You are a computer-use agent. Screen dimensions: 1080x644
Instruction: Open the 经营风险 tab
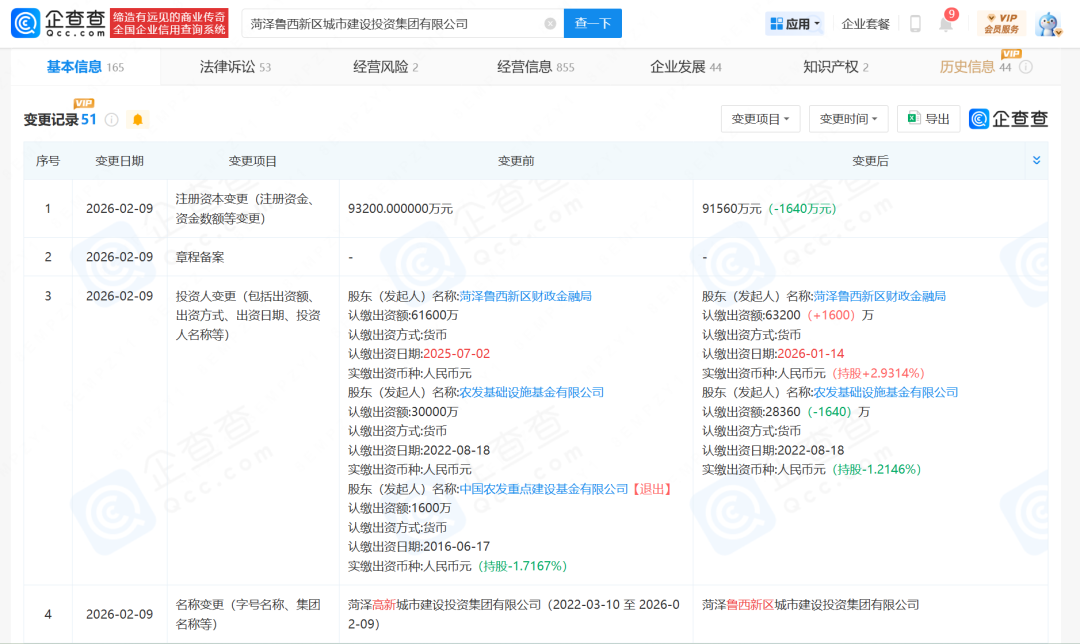[385, 67]
